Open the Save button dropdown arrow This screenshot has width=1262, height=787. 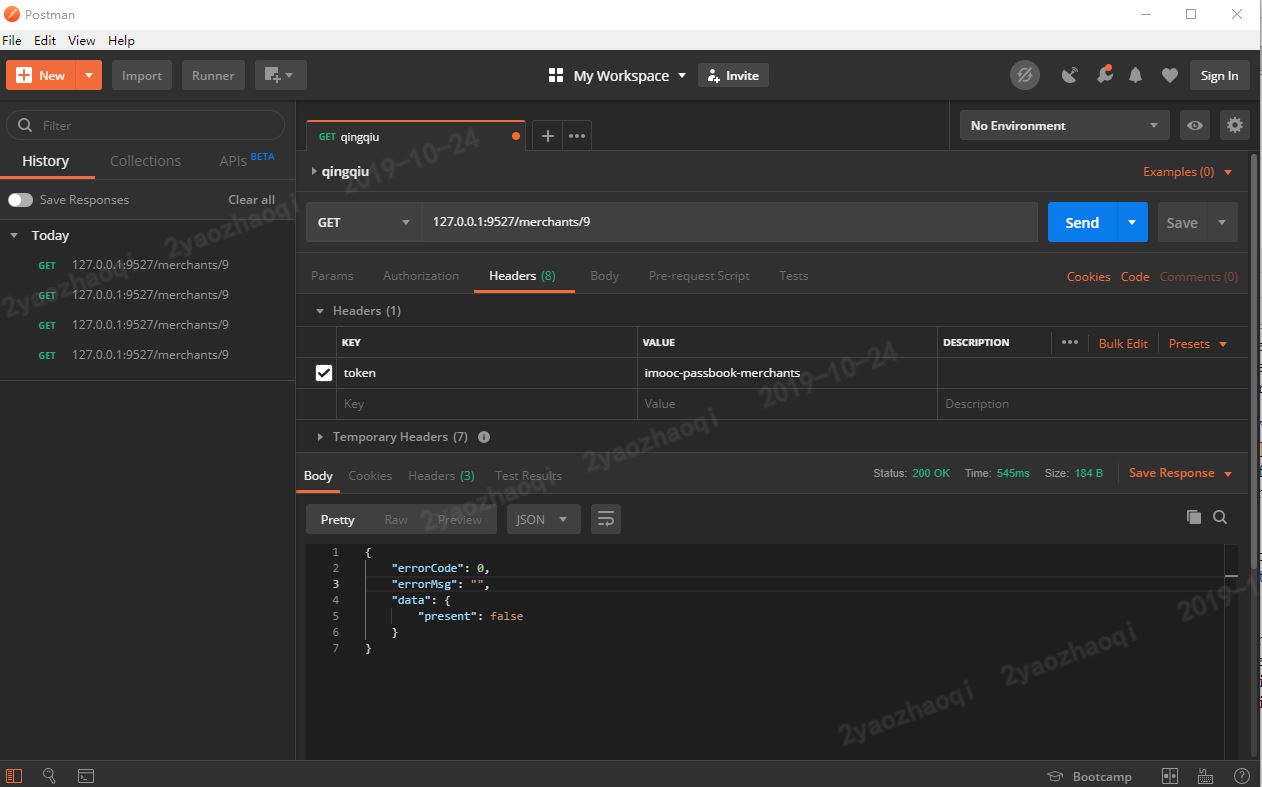(1222, 222)
